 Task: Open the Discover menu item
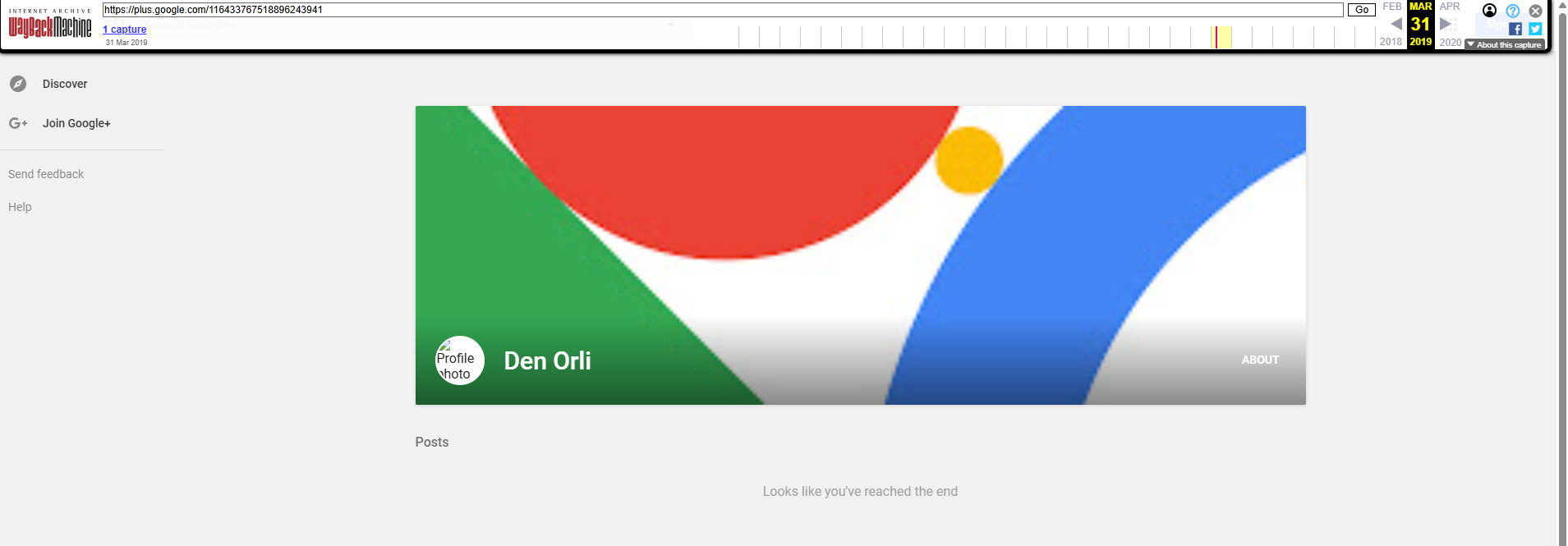65,84
